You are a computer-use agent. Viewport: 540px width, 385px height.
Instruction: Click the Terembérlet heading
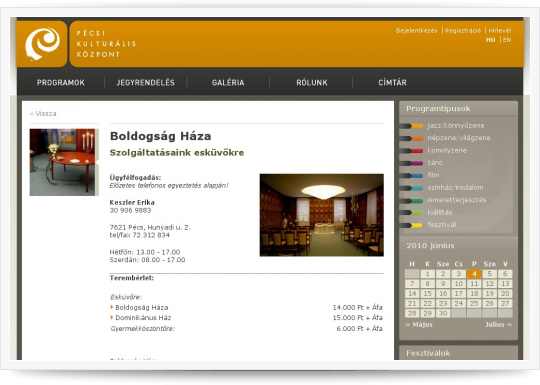tap(132, 278)
